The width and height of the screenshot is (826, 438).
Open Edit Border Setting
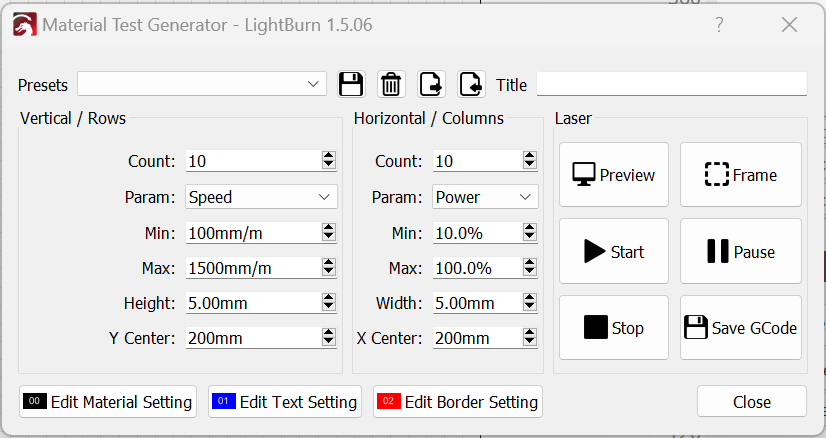[458, 402]
